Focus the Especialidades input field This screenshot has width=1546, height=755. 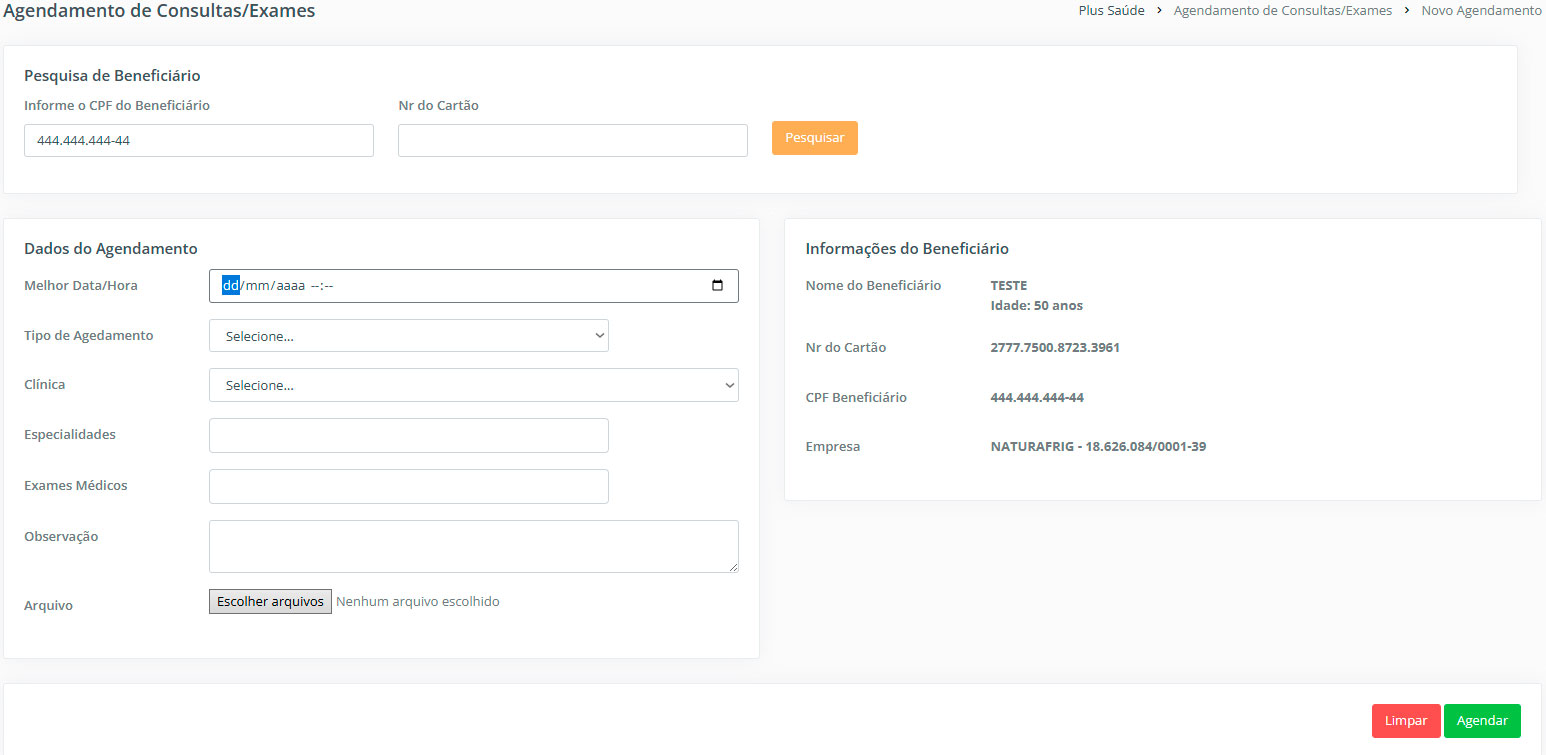tap(408, 436)
